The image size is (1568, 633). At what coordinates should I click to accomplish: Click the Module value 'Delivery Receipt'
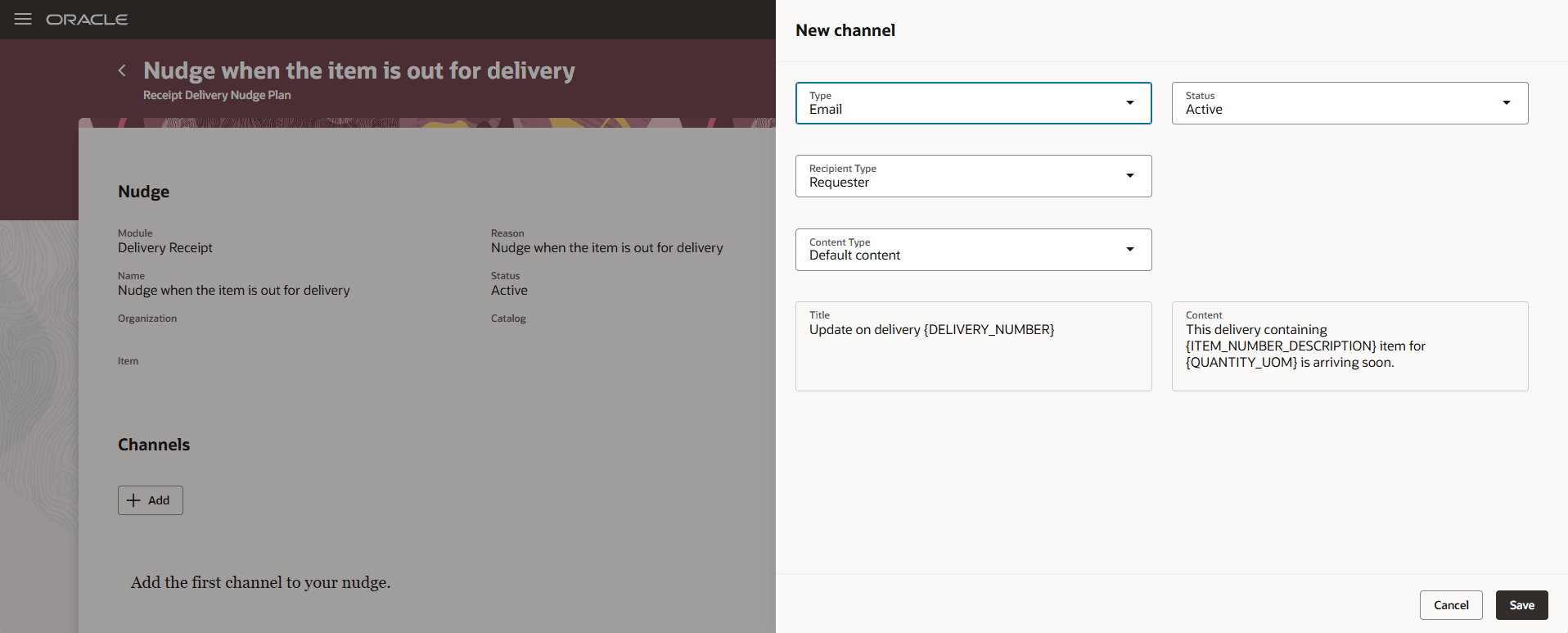tap(165, 248)
